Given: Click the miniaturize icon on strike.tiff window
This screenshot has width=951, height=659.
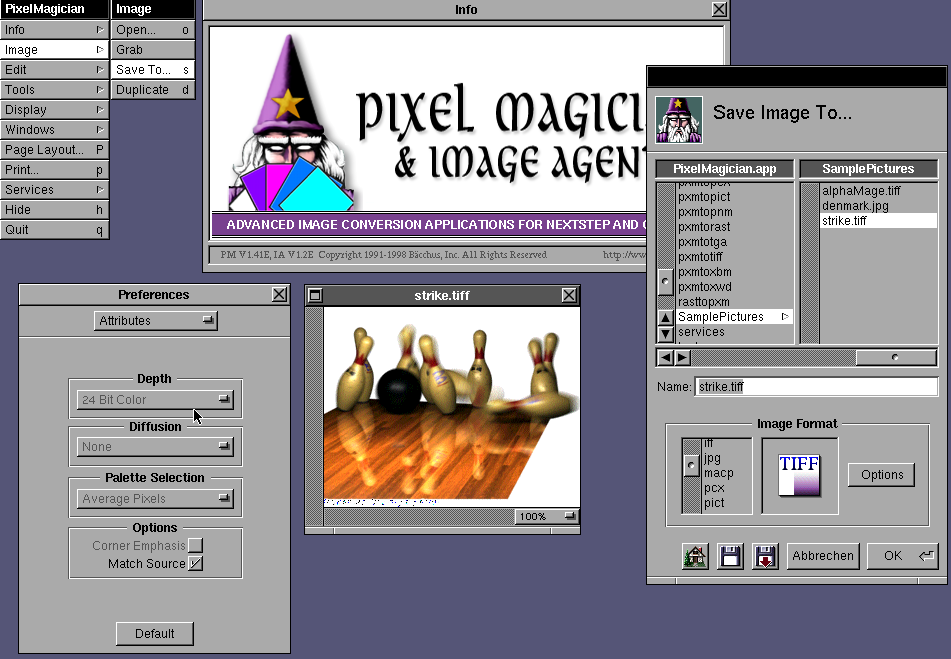Looking at the screenshot, I should click(316, 295).
